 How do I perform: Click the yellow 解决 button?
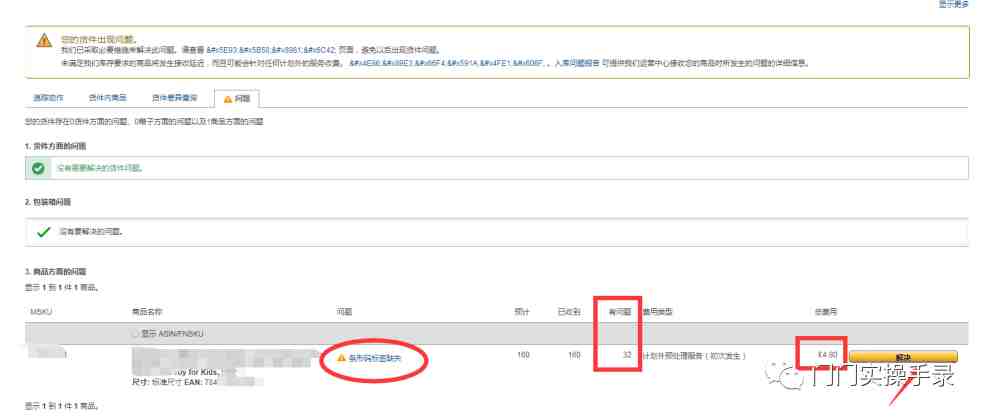tap(903, 356)
